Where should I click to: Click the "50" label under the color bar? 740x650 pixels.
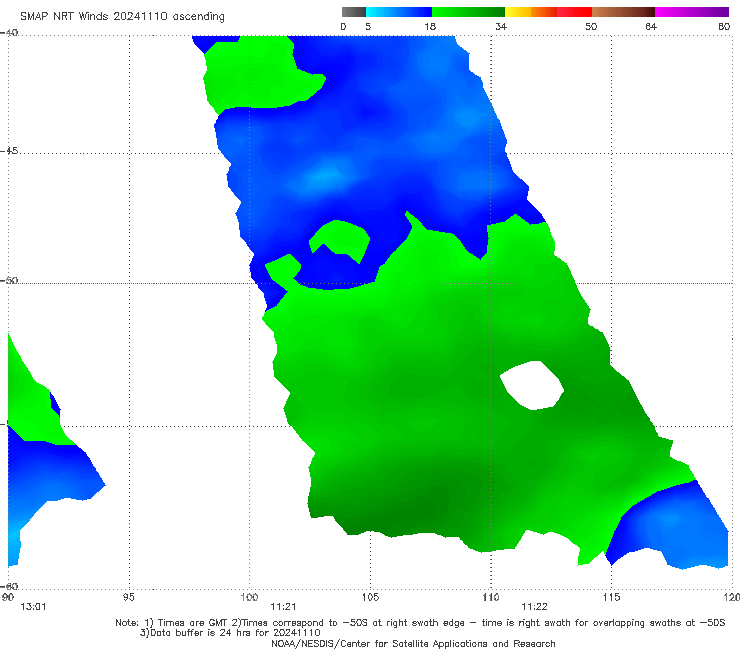(591, 27)
